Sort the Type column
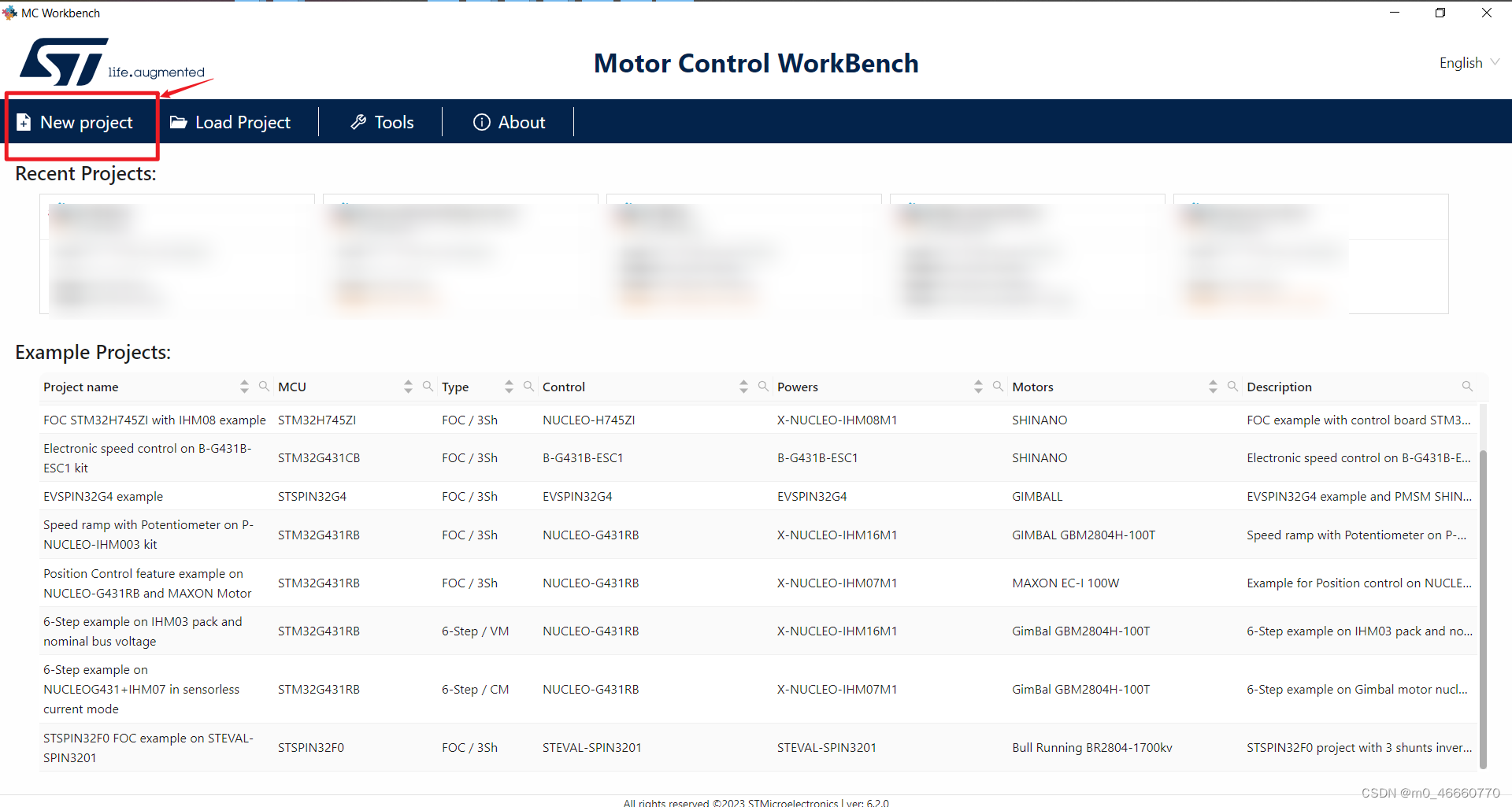1512x807 pixels. click(x=509, y=387)
